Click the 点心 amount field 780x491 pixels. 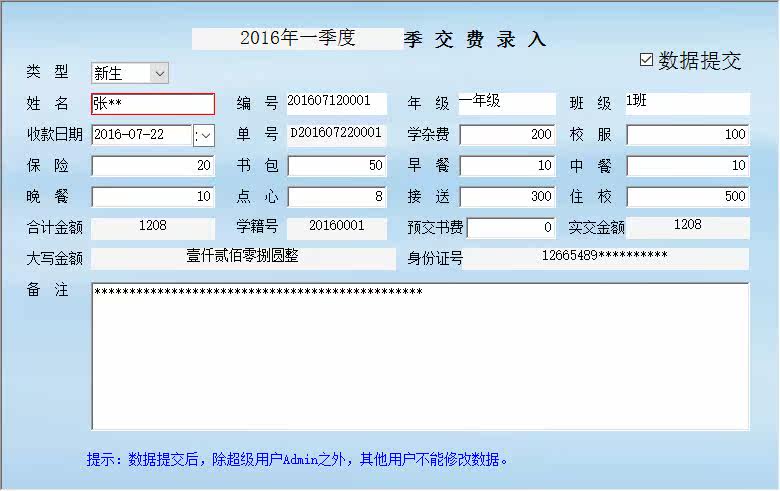(x=337, y=196)
